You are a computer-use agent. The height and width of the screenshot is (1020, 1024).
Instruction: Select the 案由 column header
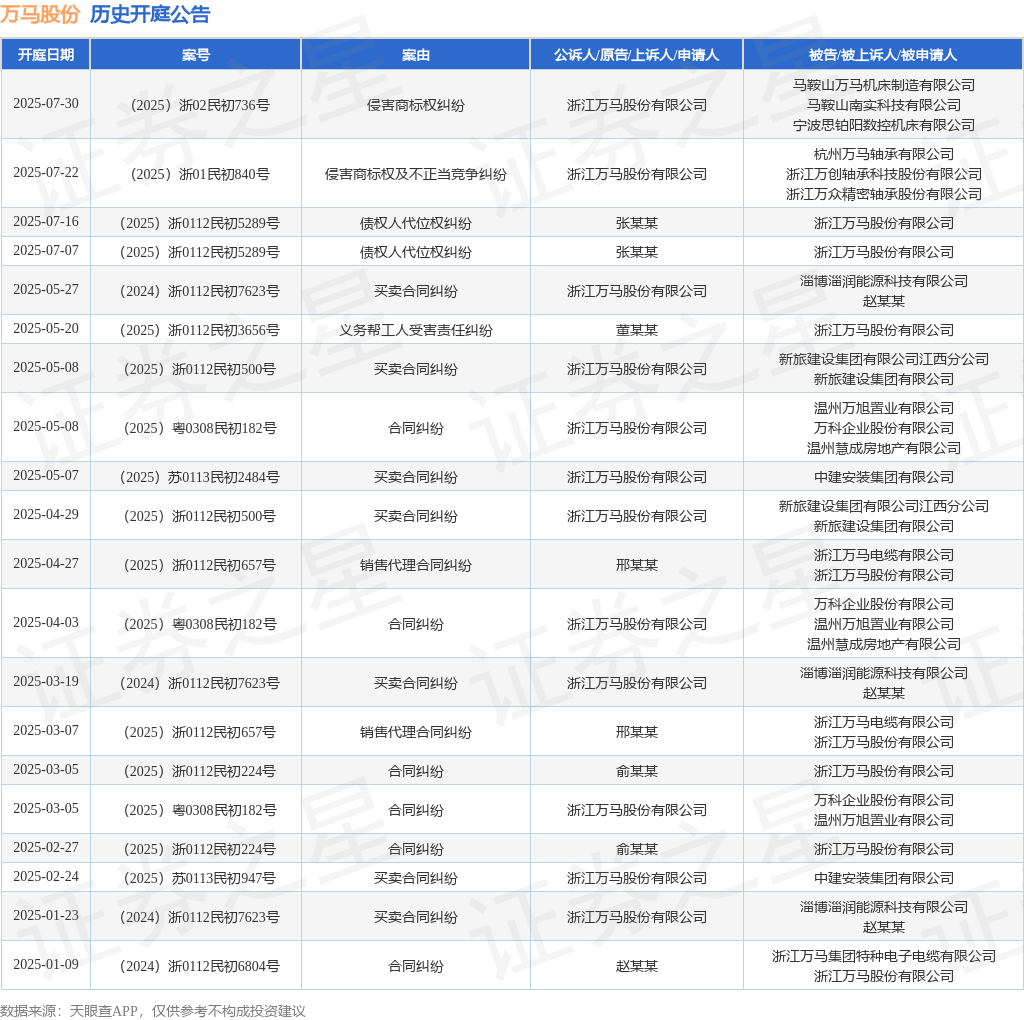pyautogui.click(x=415, y=55)
